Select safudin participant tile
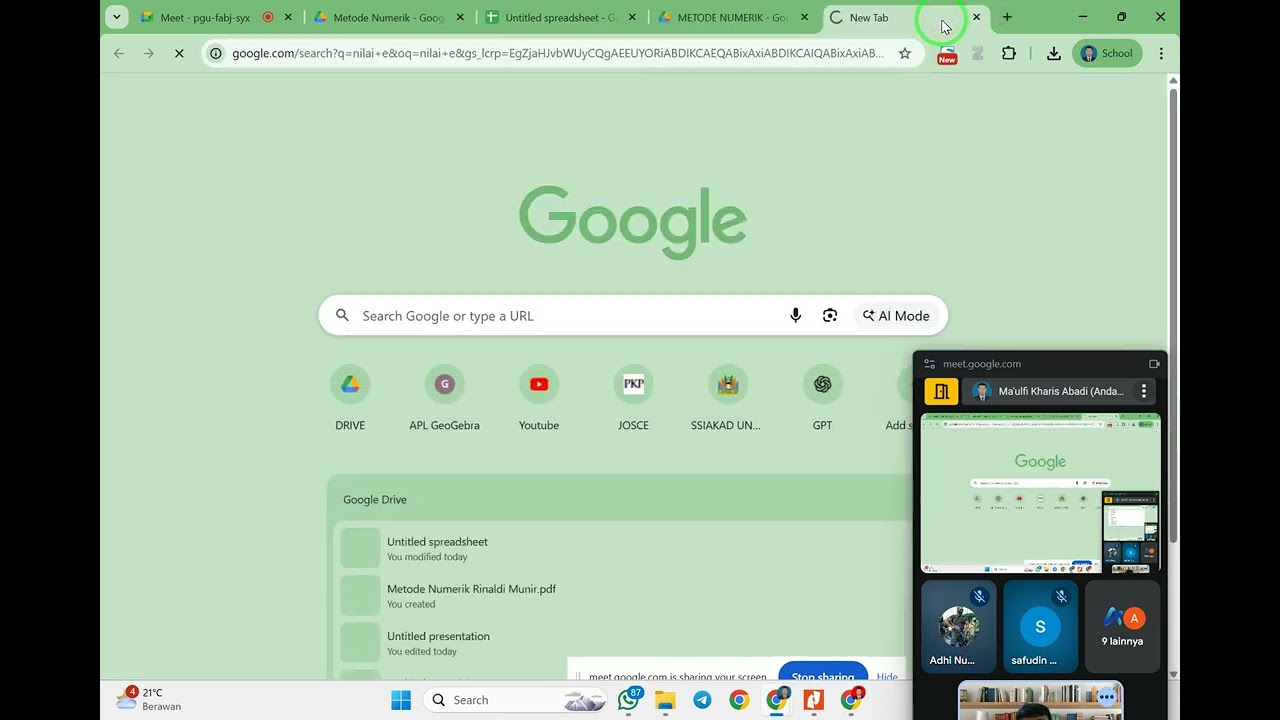Image resolution: width=1280 pixels, height=720 pixels. coord(1040,626)
